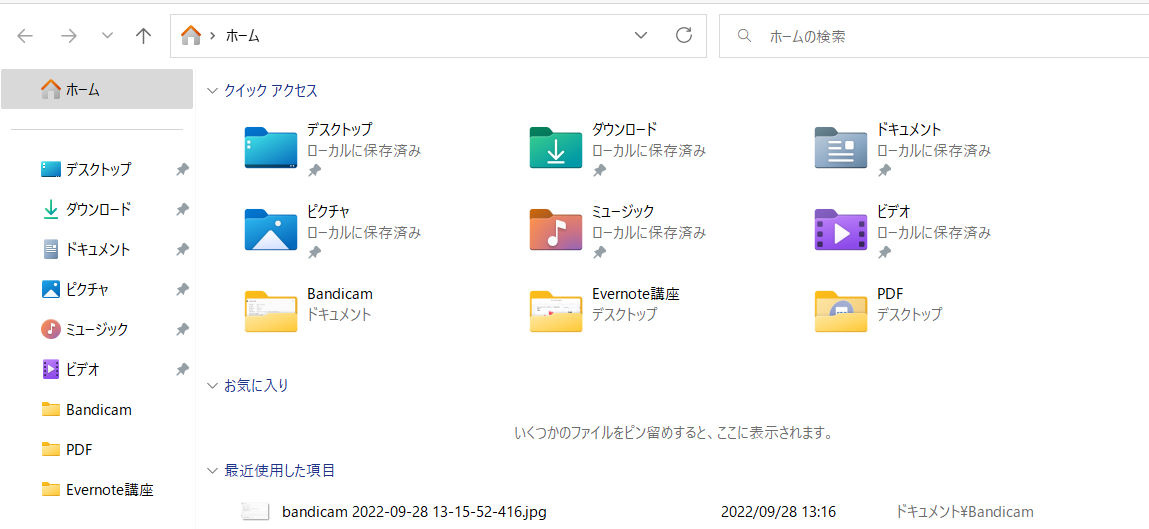The height and width of the screenshot is (529, 1149).
Task: Select the ドキュメント folder icon in quick access
Action: (x=840, y=148)
